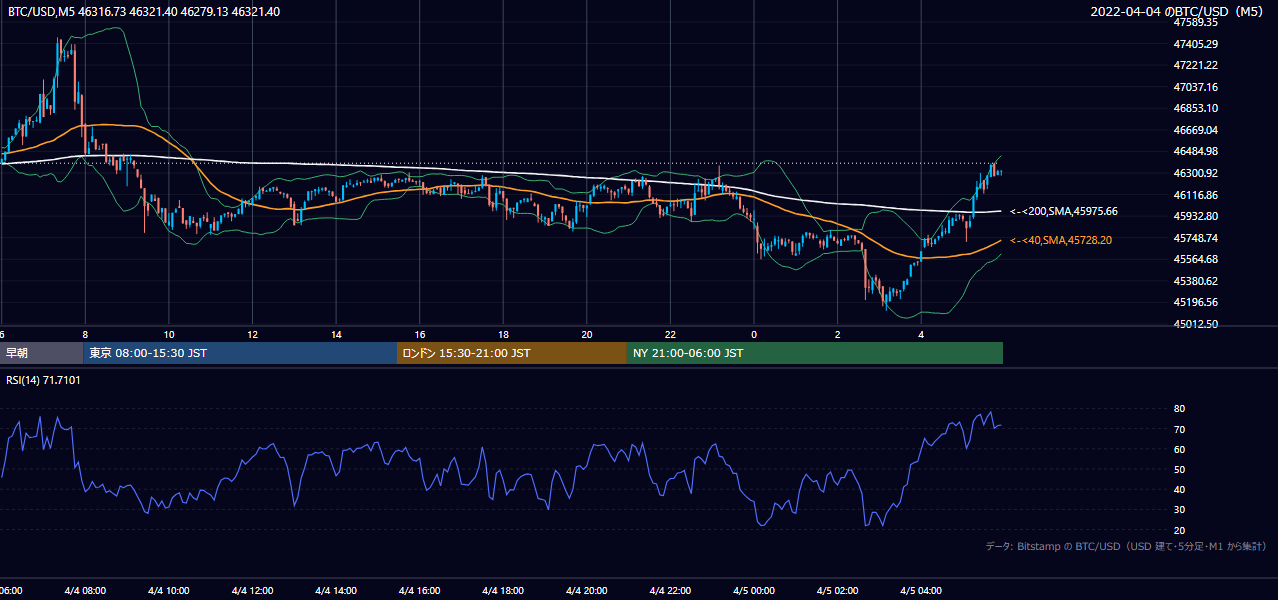Click bottom date label 4/4 22:00

pyautogui.click(x=671, y=591)
